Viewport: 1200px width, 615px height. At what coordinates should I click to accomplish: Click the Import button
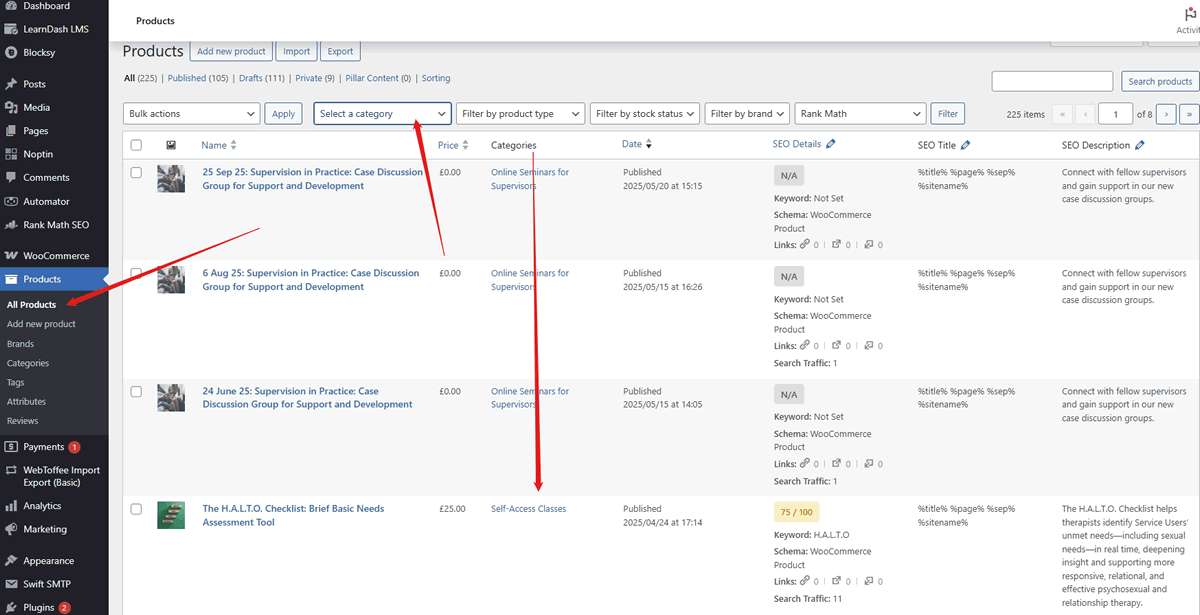point(296,51)
